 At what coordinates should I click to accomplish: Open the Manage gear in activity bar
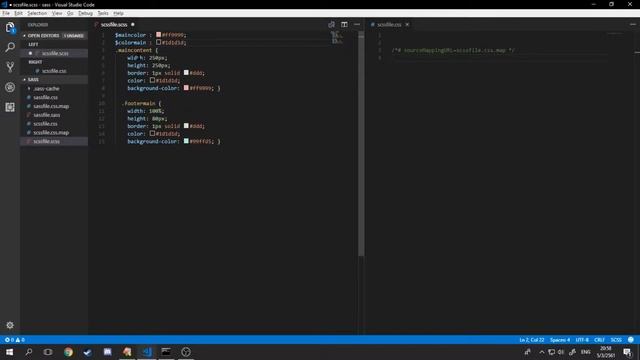click(x=10, y=325)
